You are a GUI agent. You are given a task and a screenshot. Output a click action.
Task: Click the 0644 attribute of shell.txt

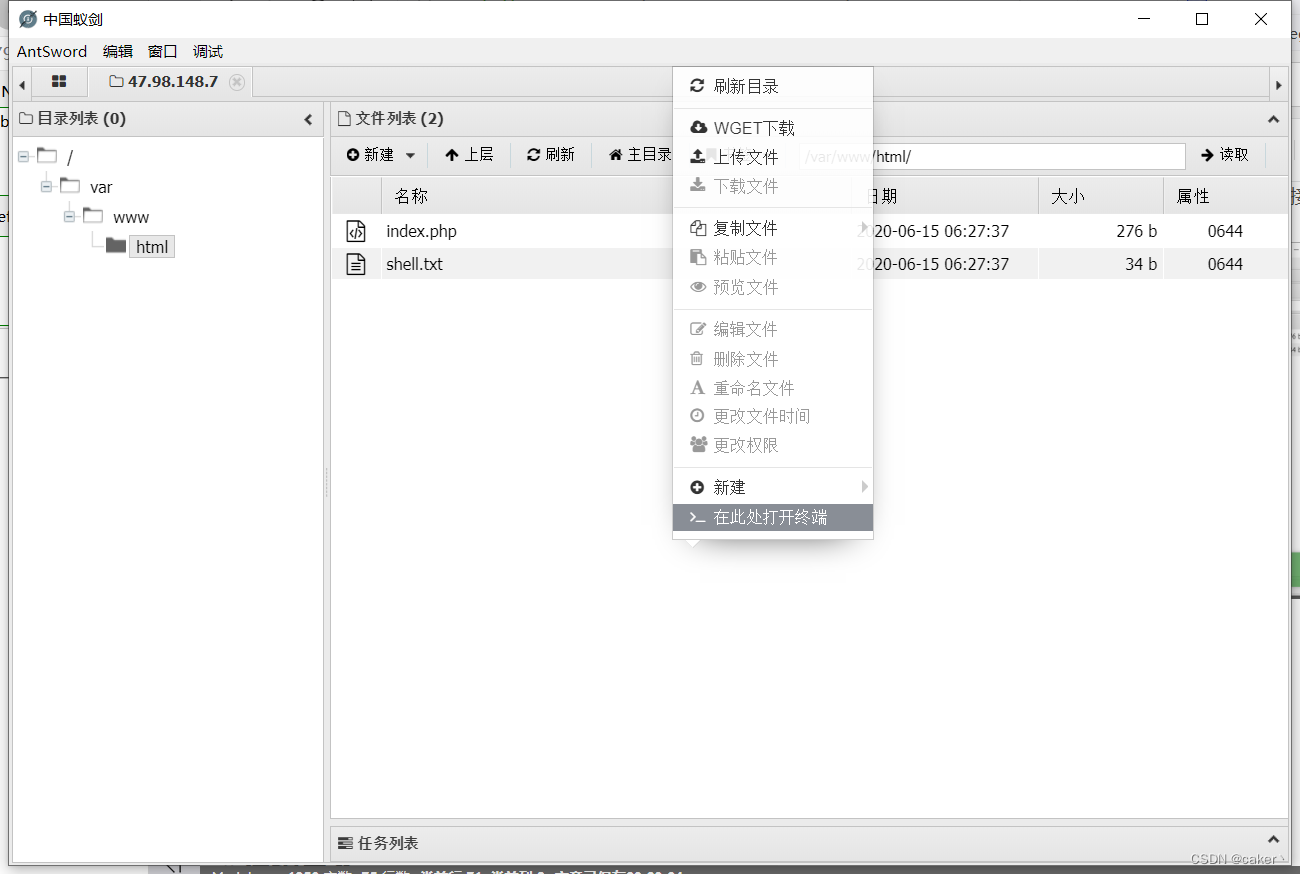click(1225, 264)
